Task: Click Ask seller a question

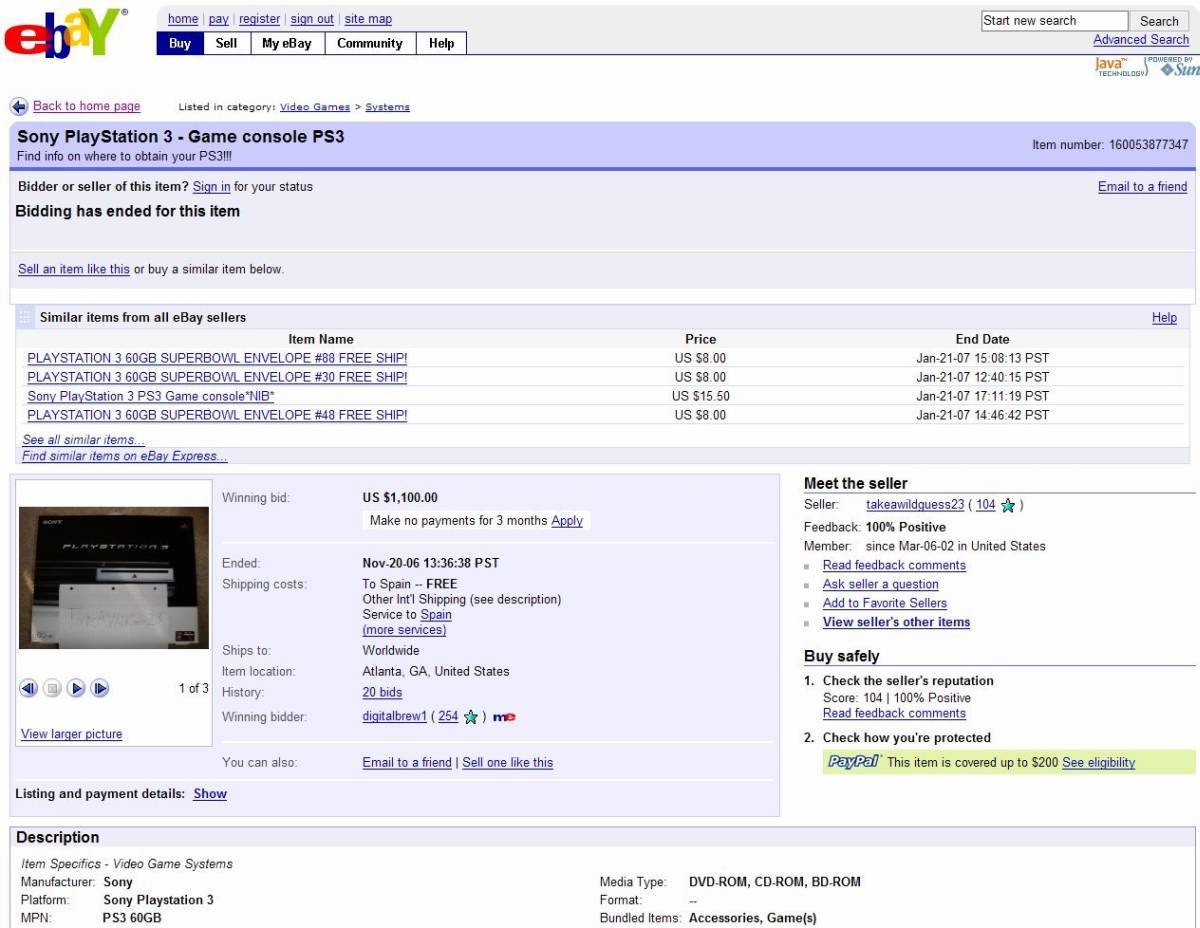Action: (x=881, y=584)
